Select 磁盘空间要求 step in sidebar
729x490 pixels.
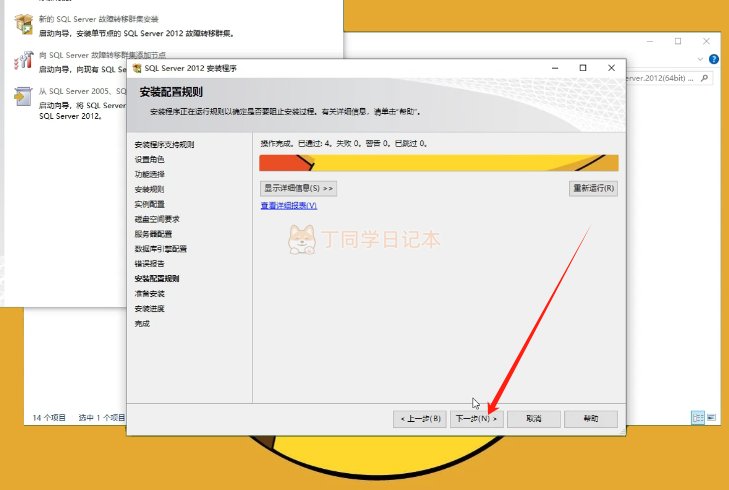157,219
